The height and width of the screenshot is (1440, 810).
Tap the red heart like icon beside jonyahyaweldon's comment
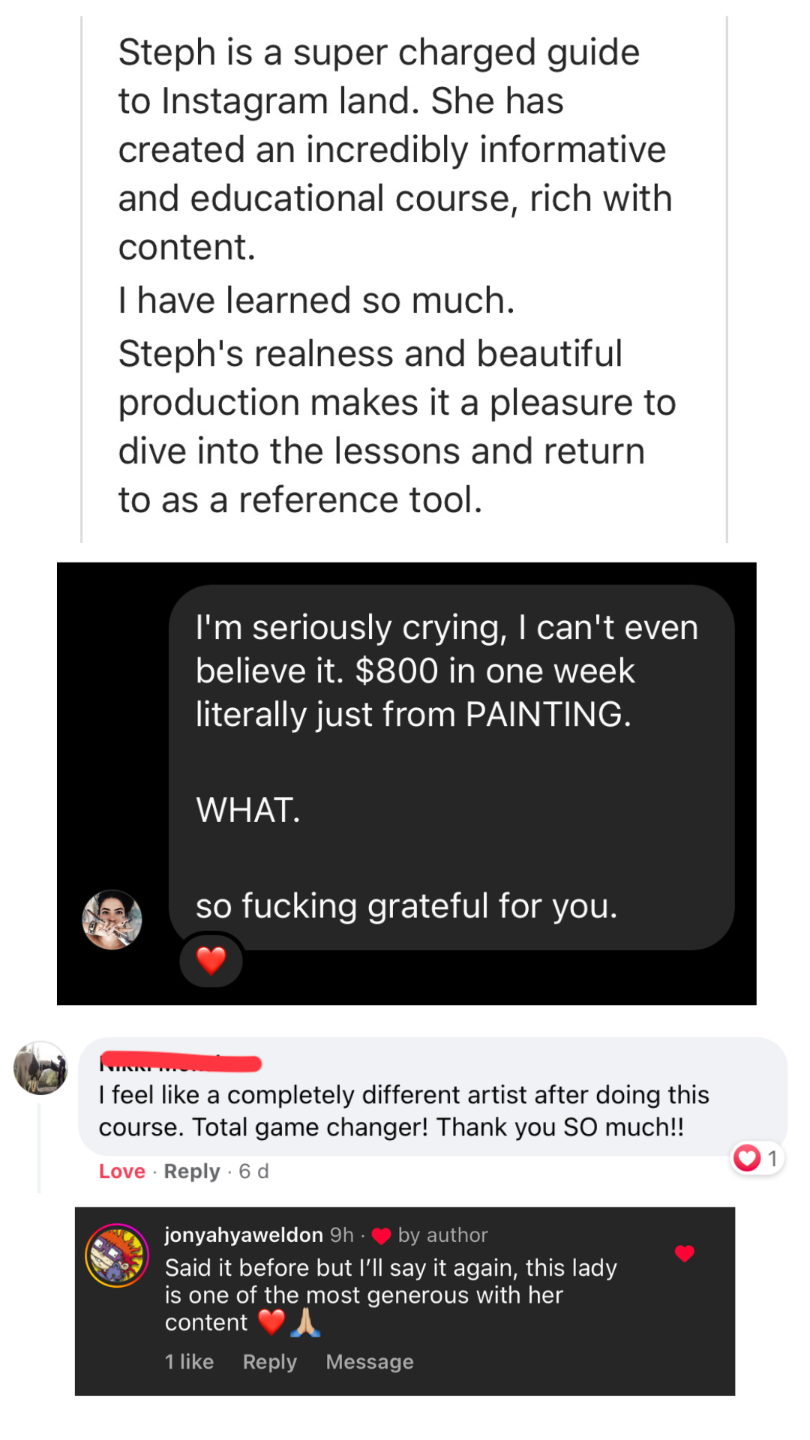(x=684, y=1253)
